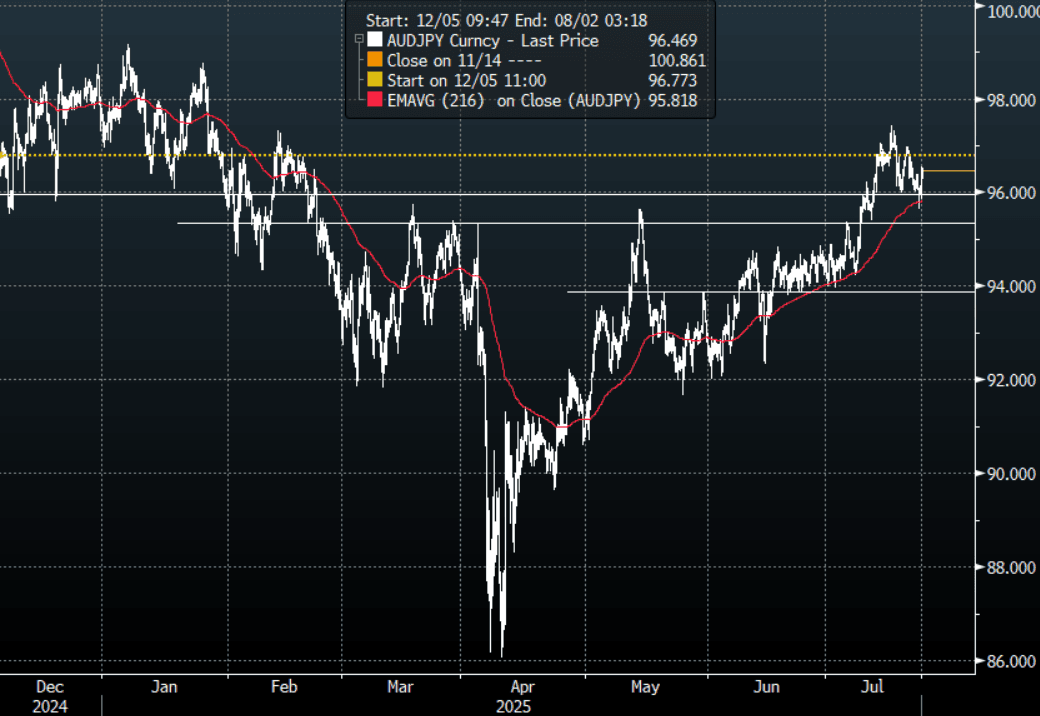
Task: Click the 90.000 y-axis label
Action: tap(1011, 473)
